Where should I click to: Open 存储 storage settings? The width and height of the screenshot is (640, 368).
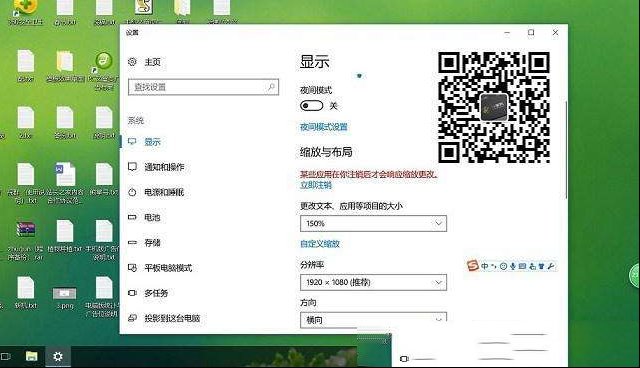tap(152, 243)
